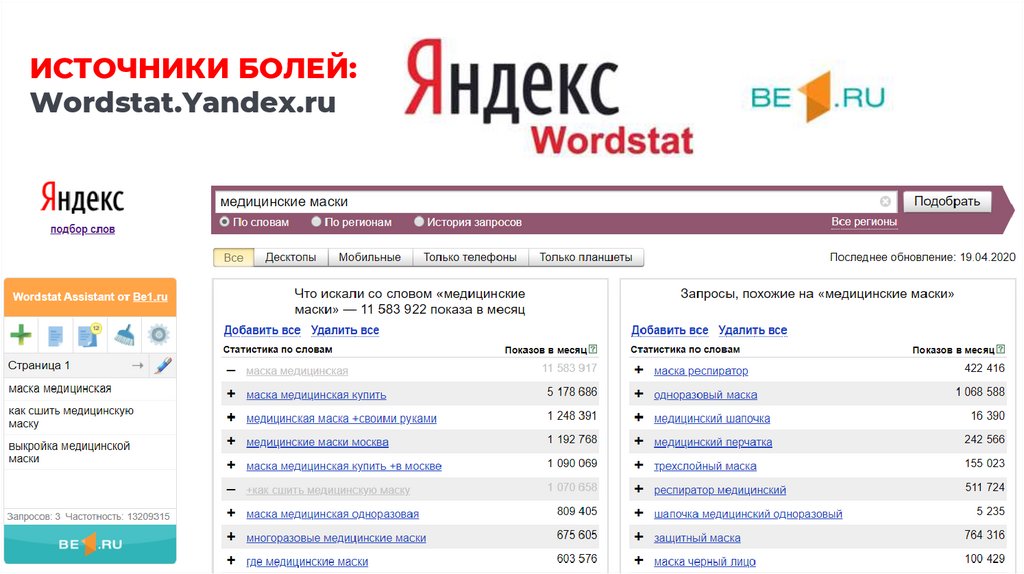Image resolution: width=1024 pixels, height=574 pixels.
Task: Open the Все регионы region selector
Action: [x=864, y=222]
